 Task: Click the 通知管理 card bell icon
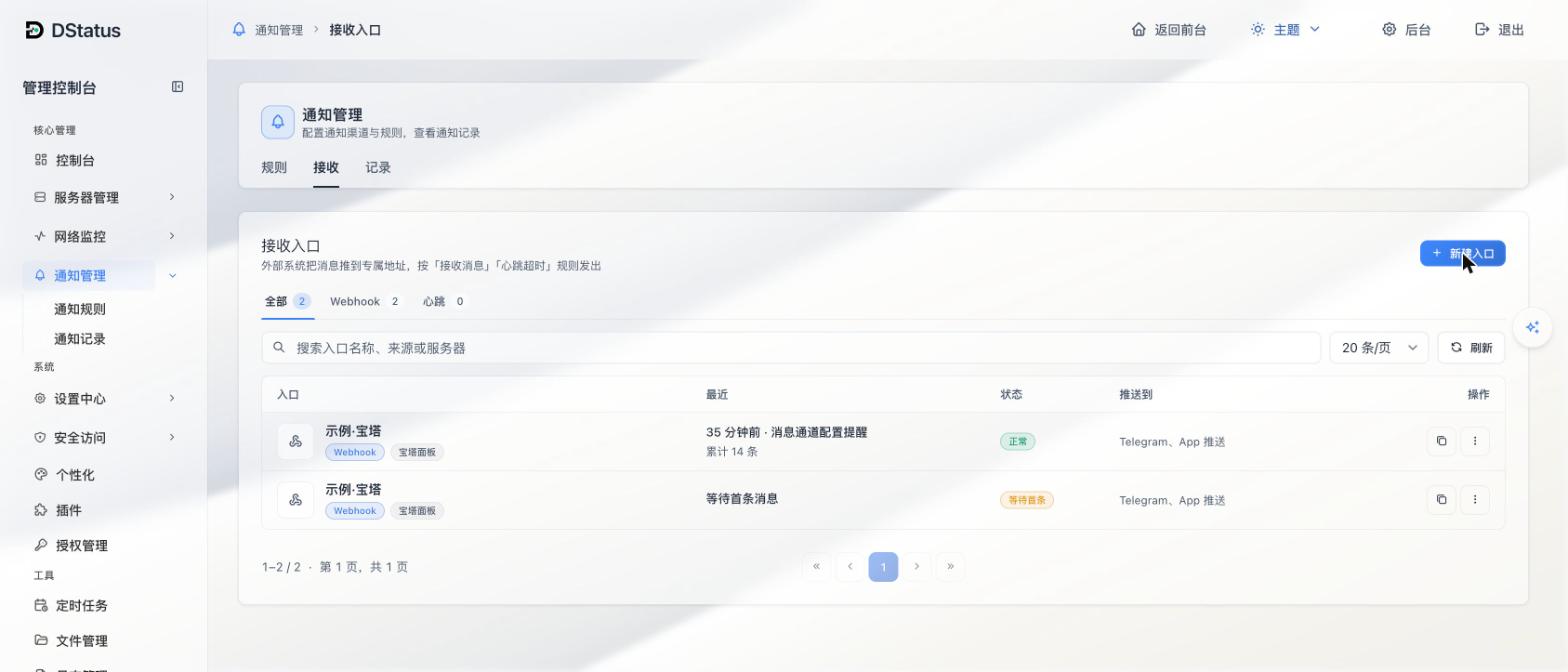[278, 122]
